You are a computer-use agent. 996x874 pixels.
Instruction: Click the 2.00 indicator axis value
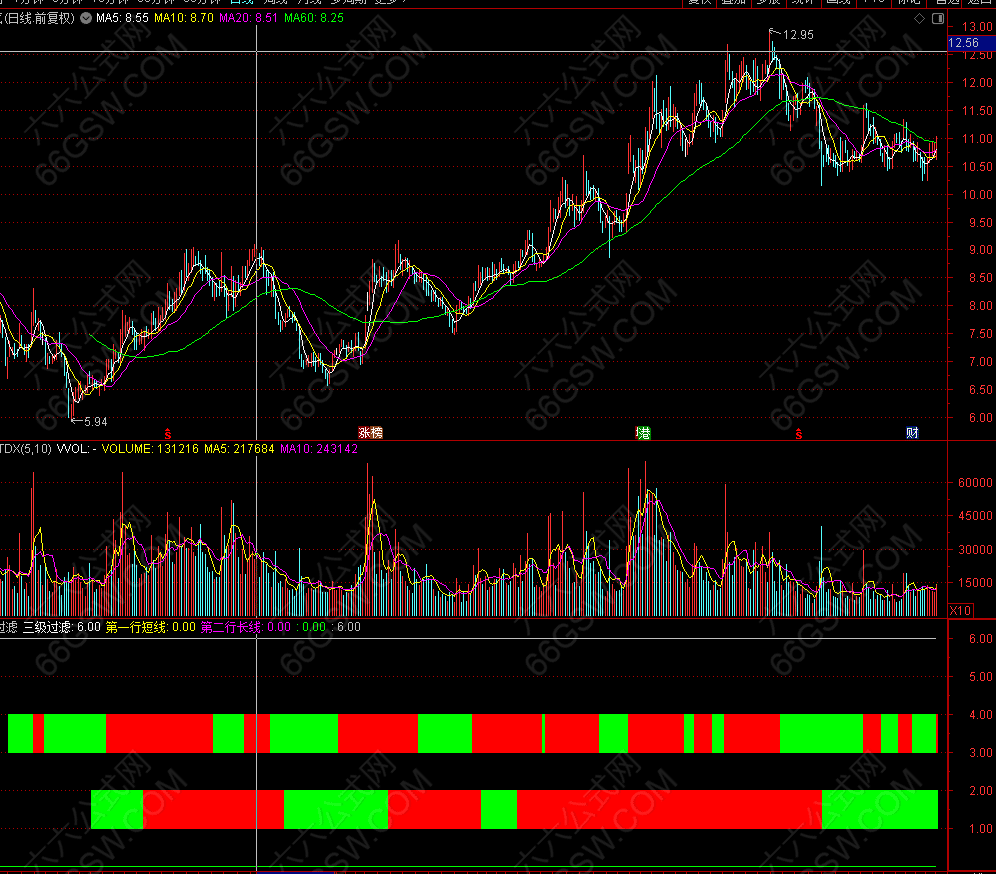point(980,791)
